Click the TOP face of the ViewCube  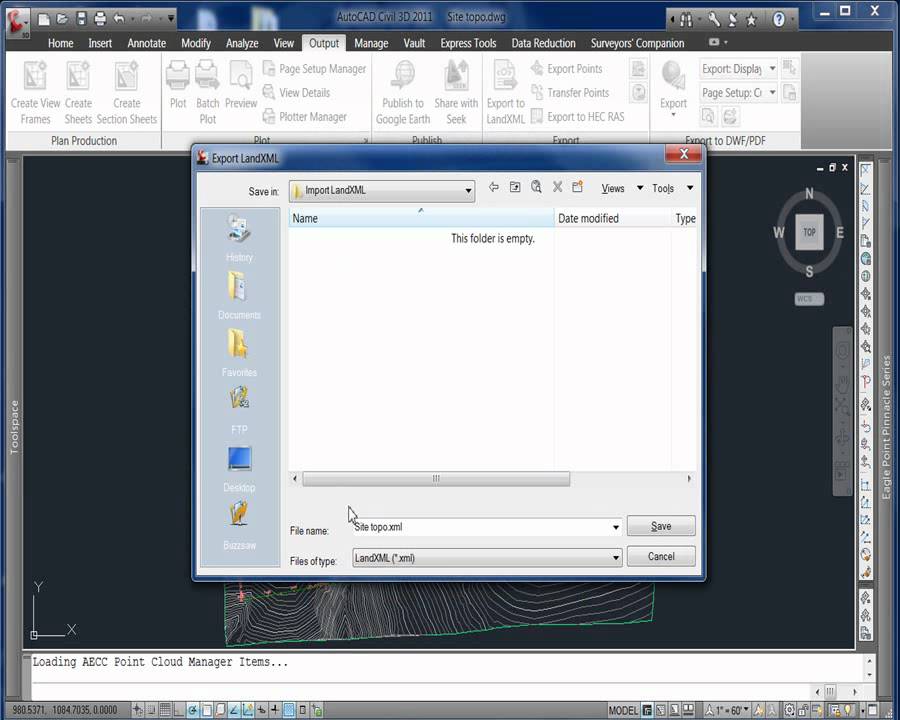809,232
